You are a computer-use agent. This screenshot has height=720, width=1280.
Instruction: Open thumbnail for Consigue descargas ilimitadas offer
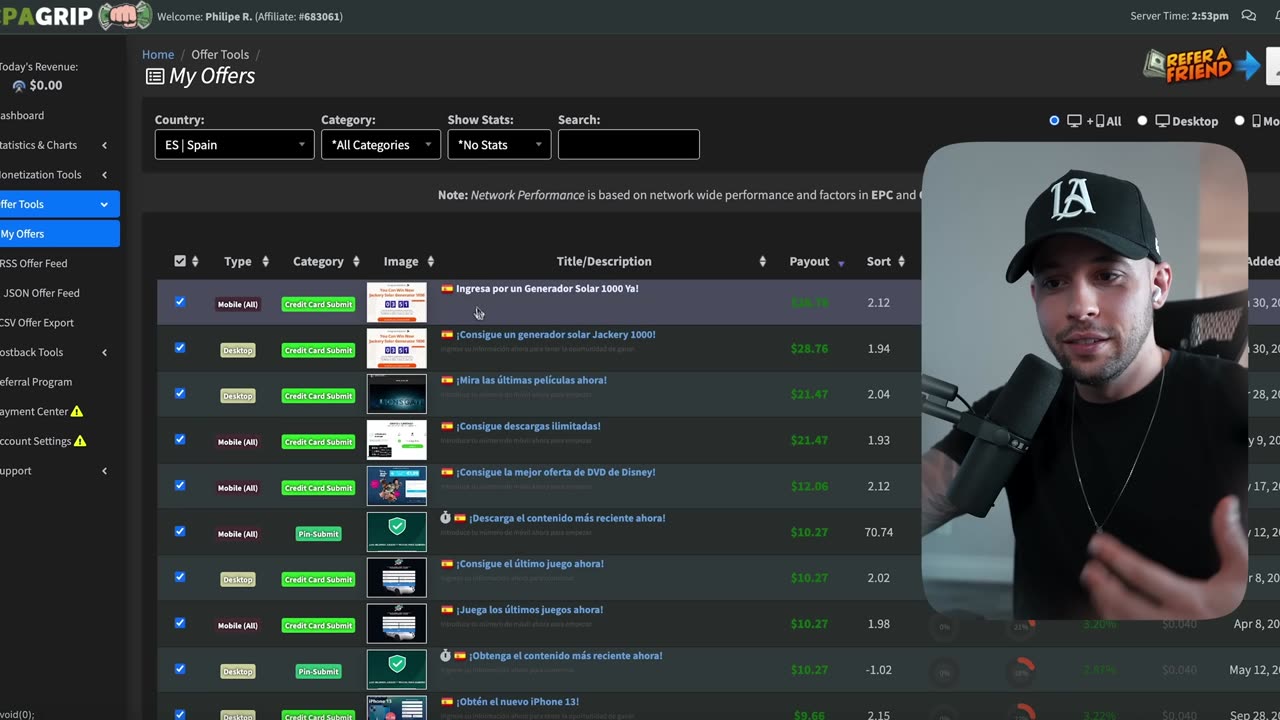(x=396, y=440)
